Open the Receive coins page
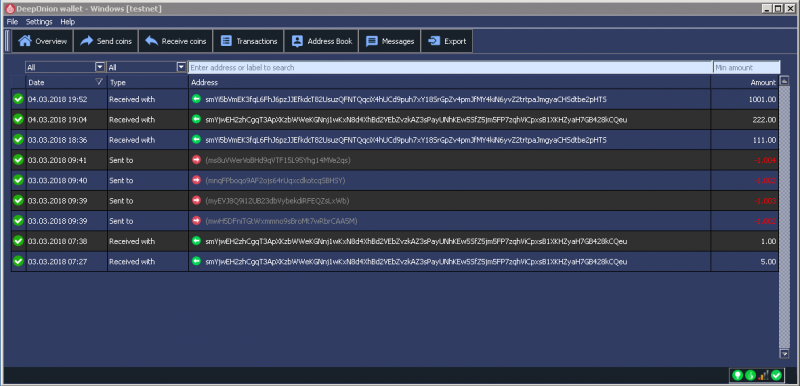Image resolution: width=800 pixels, height=386 pixels. point(176,41)
